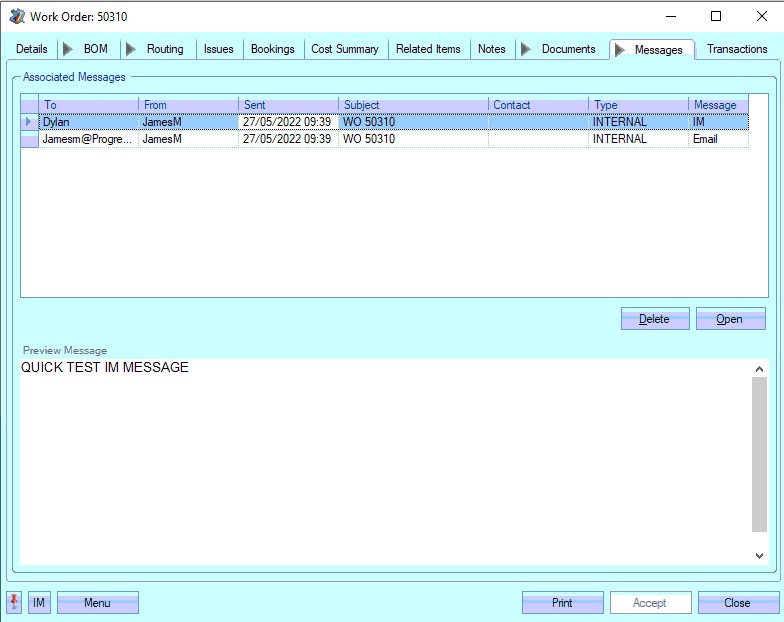The width and height of the screenshot is (784, 622).
Task: Open the Menu button
Action: (x=98, y=603)
